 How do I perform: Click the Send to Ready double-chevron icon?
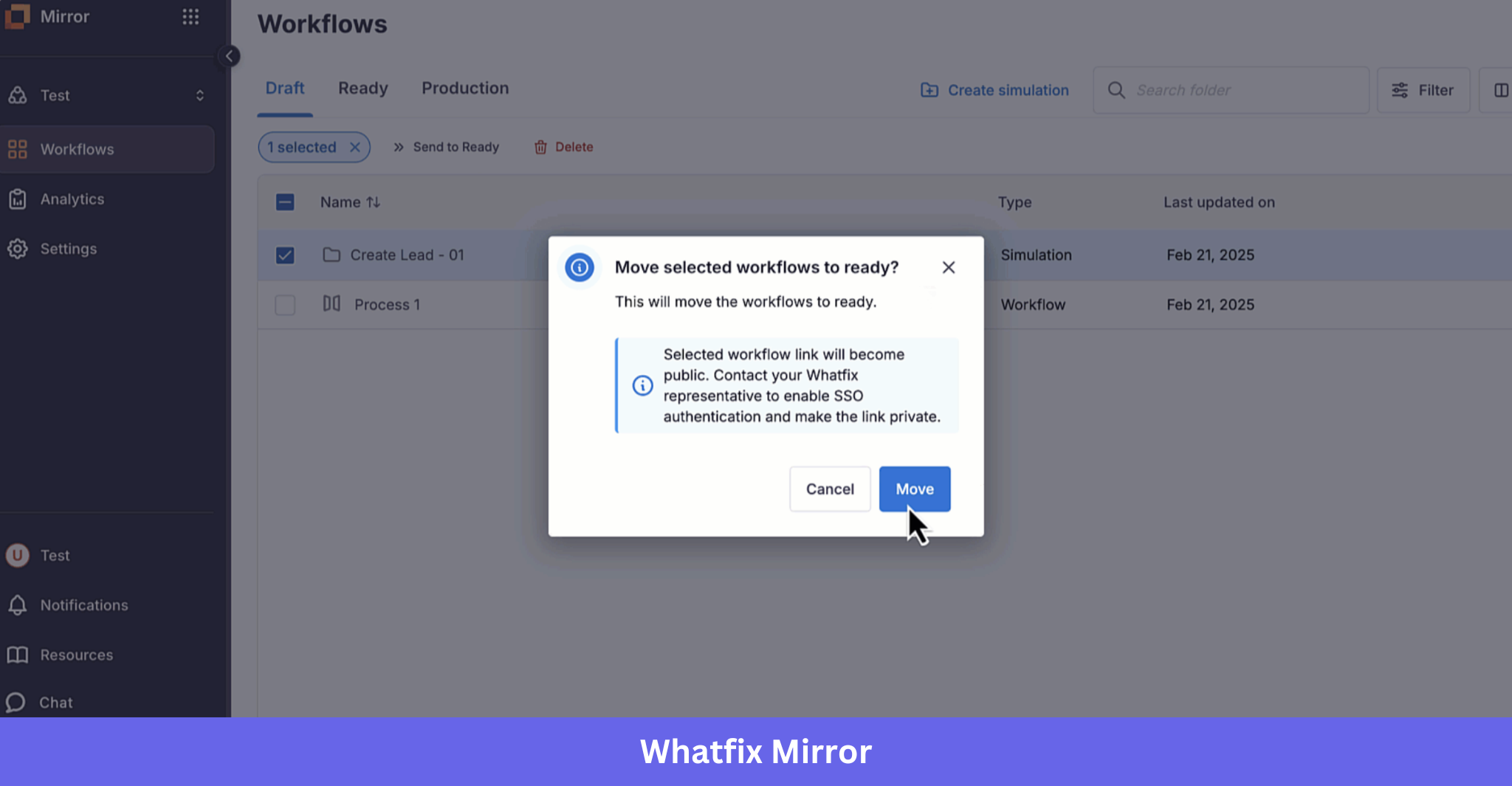click(x=399, y=147)
